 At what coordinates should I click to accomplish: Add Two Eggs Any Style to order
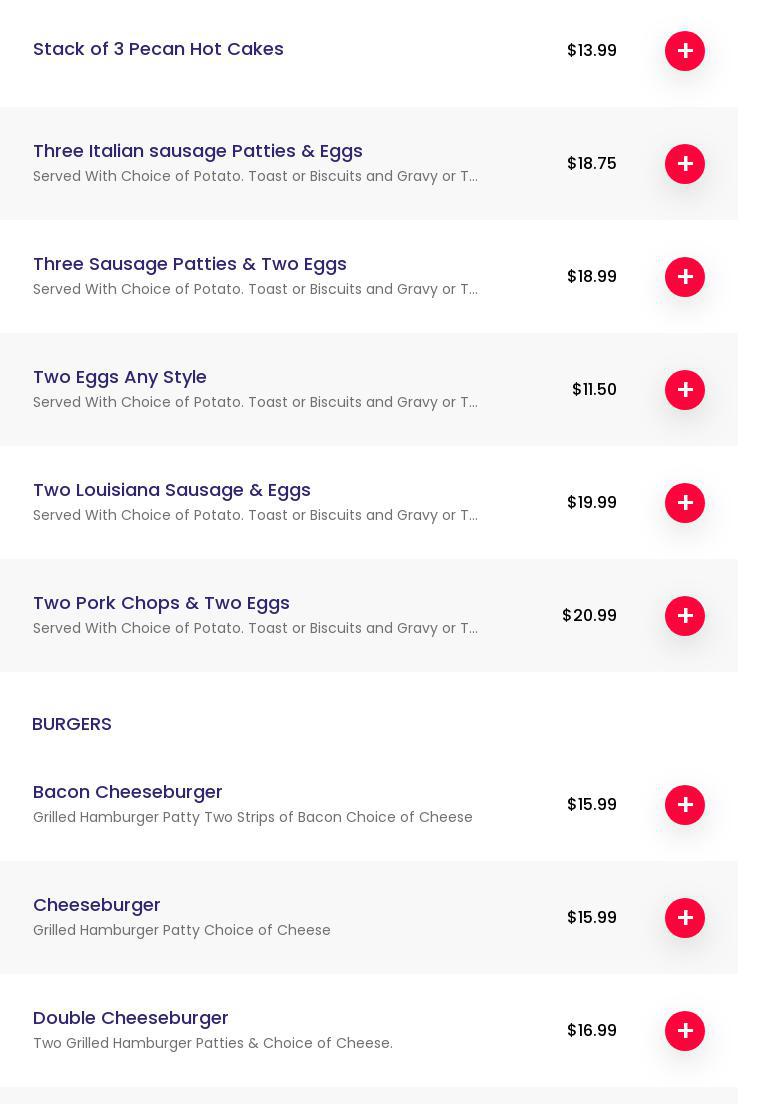pos(685,390)
